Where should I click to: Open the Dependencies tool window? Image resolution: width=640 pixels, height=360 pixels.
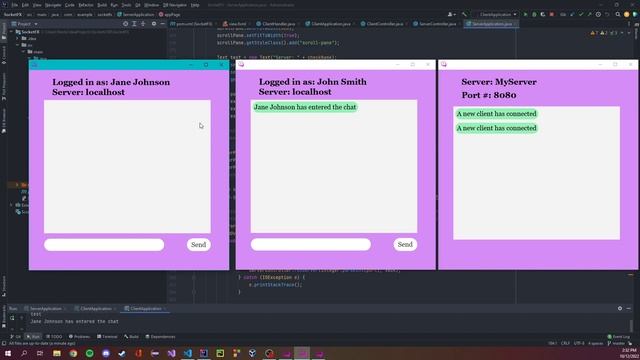pyautogui.click(x=160, y=337)
